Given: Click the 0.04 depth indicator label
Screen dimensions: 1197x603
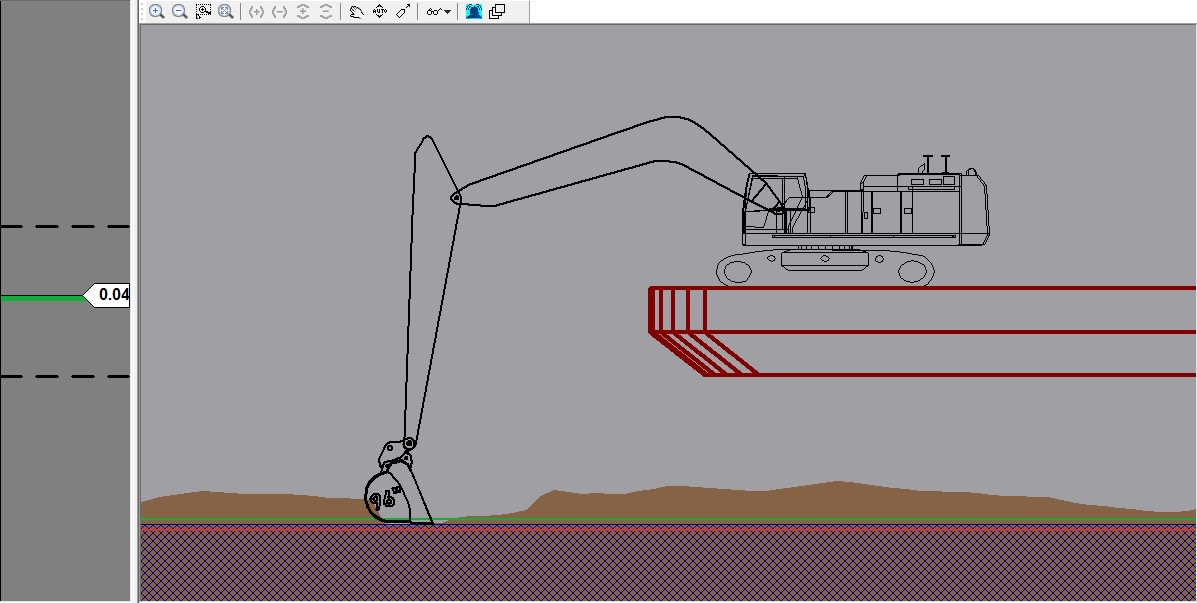Looking at the screenshot, I should tap(107, 295).
